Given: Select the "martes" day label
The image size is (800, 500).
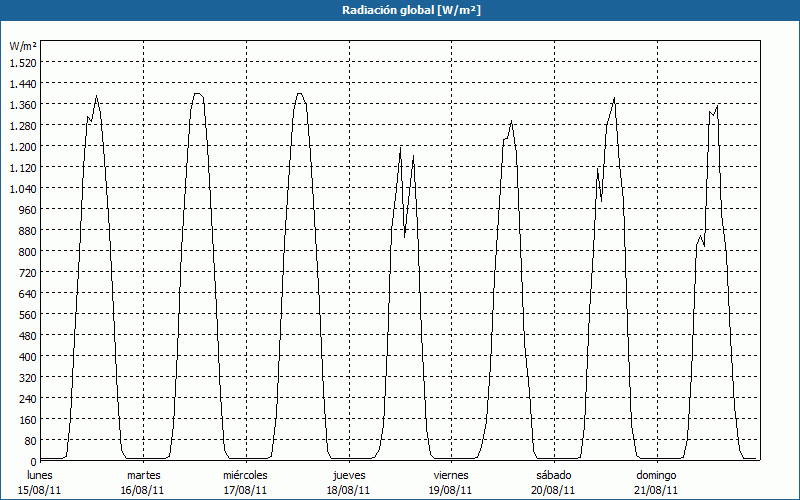Looking at the screenshot, I should [143, 475].
